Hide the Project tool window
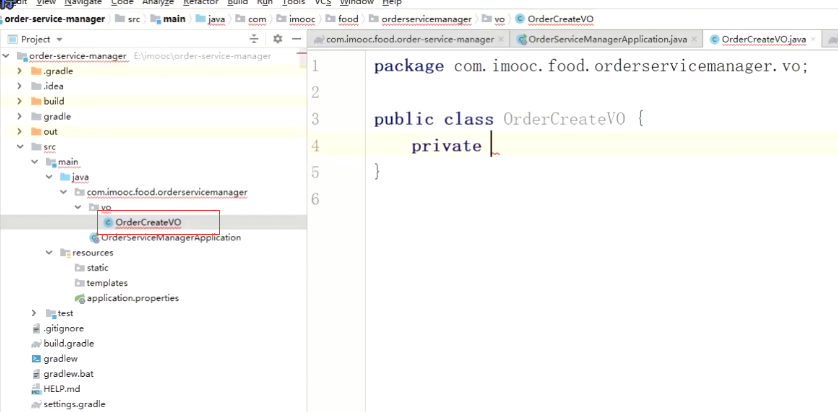The image size is (838, 412). pos(296,39)
